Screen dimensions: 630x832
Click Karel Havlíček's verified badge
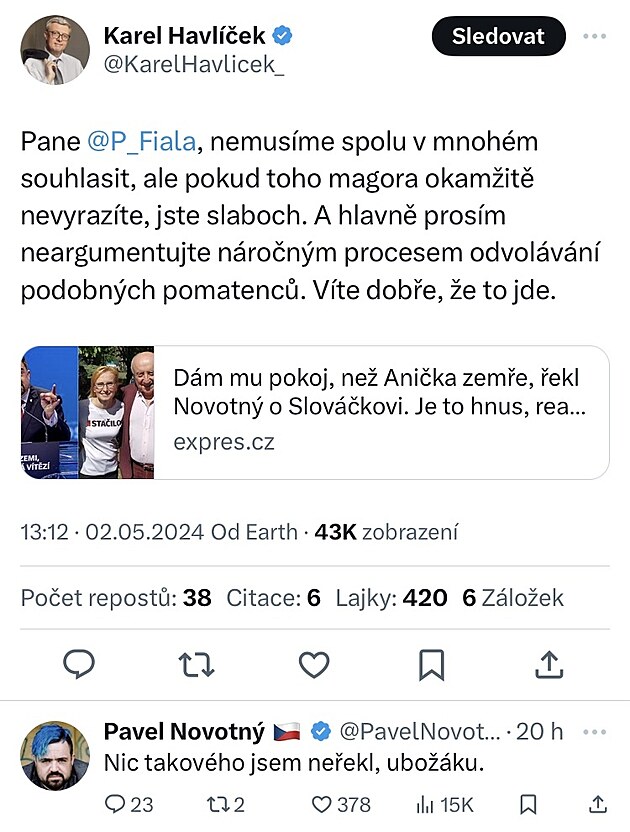(x=283, y=33)
